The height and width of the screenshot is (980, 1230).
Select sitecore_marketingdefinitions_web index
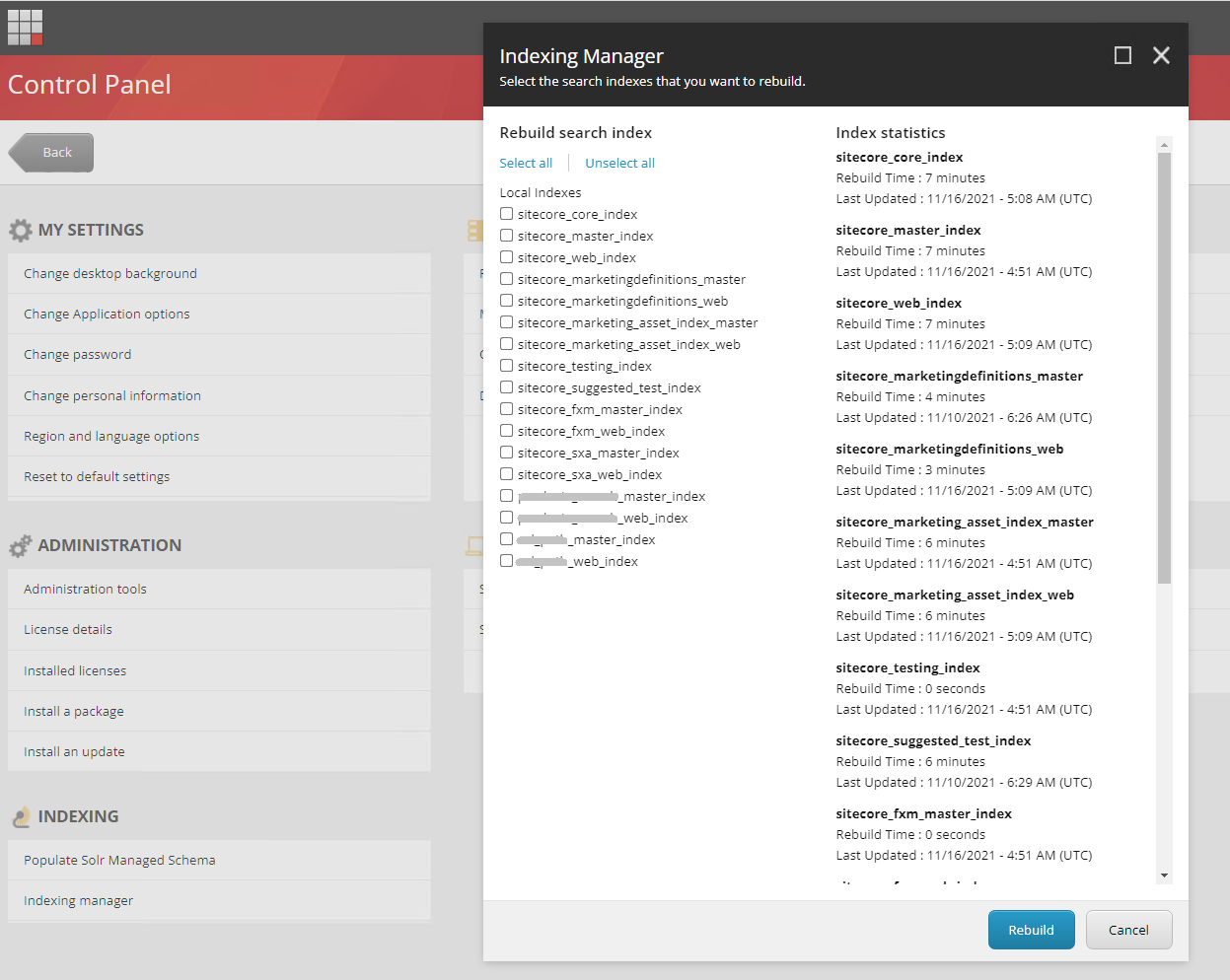(507, 301)
